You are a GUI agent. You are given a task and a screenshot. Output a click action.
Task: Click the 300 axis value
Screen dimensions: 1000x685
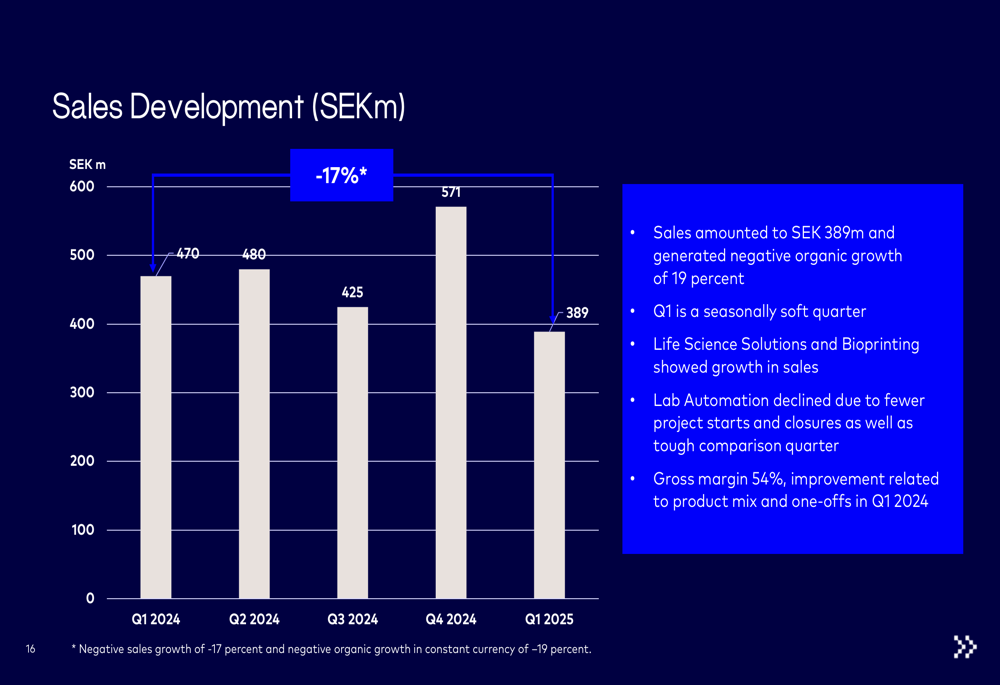tap(82, 392)
